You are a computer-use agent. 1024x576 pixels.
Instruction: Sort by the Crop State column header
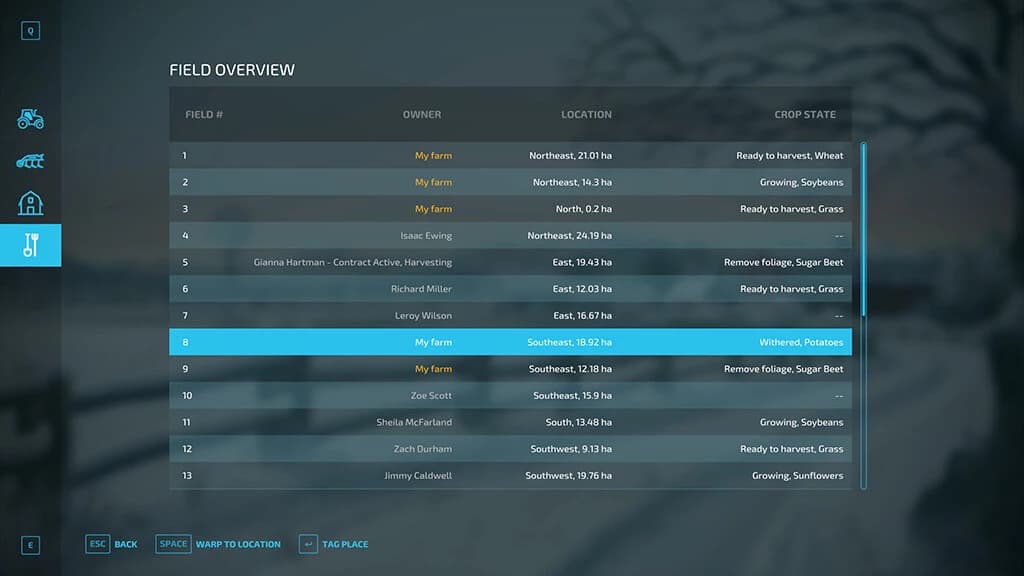[x=805, y=114]
